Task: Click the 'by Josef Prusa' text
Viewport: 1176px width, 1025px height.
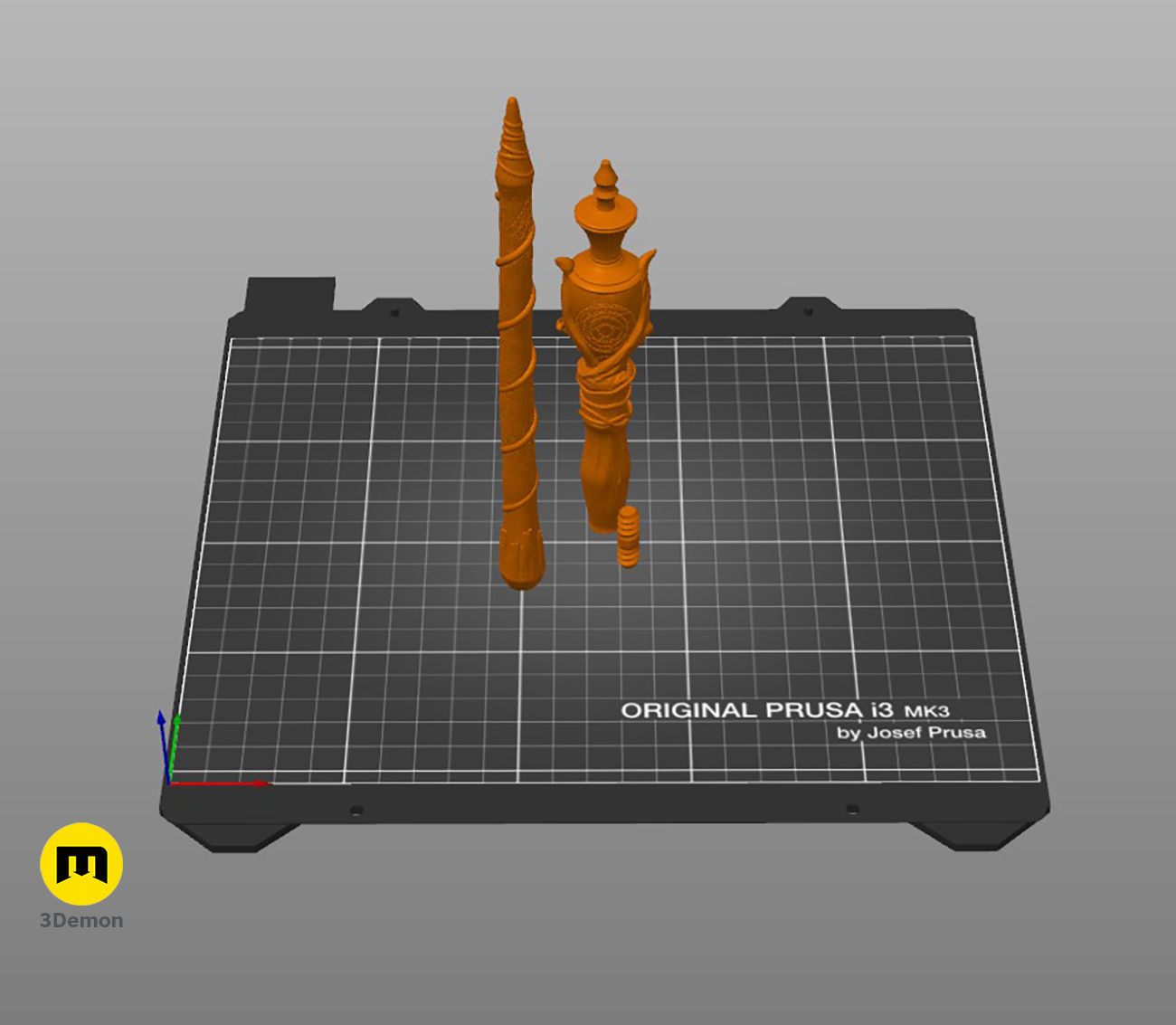Action: coord(911,733)
